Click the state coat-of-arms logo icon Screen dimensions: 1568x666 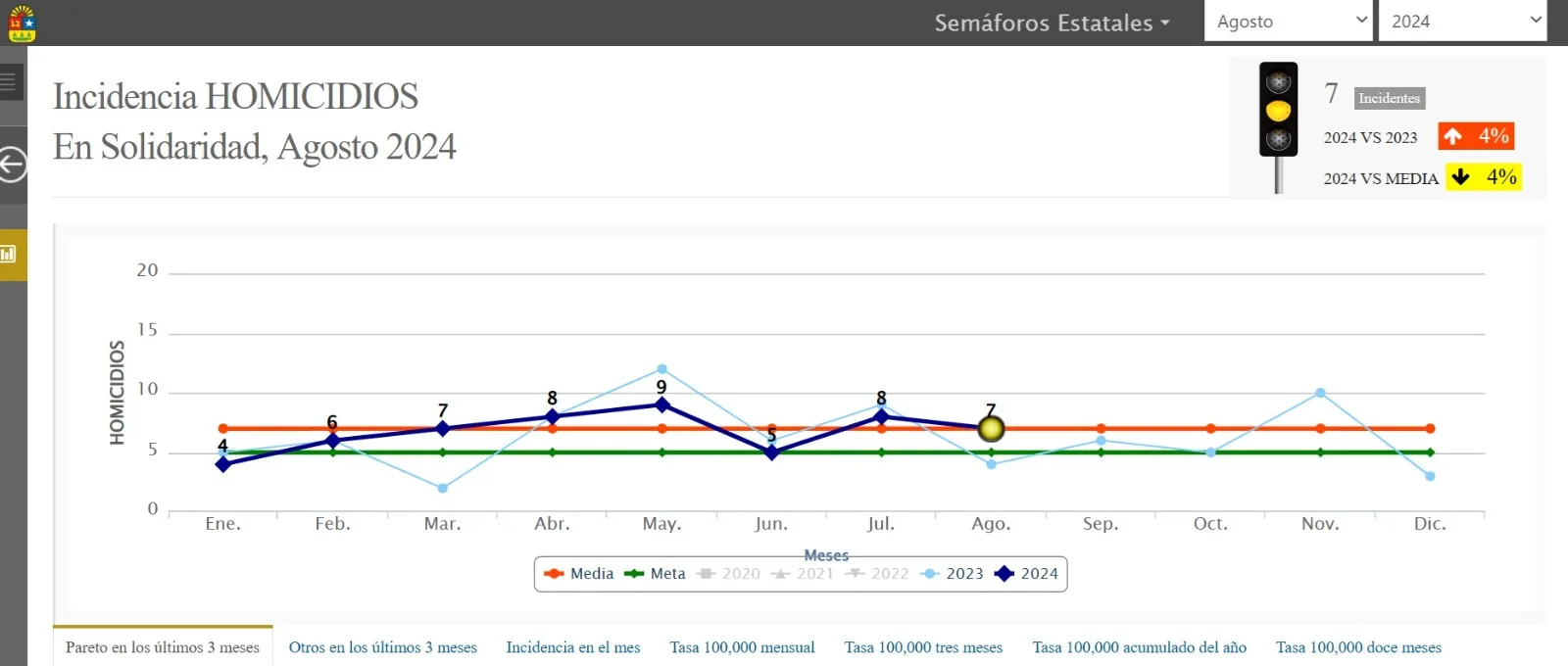pyautogui.click(x=22, y=24)
